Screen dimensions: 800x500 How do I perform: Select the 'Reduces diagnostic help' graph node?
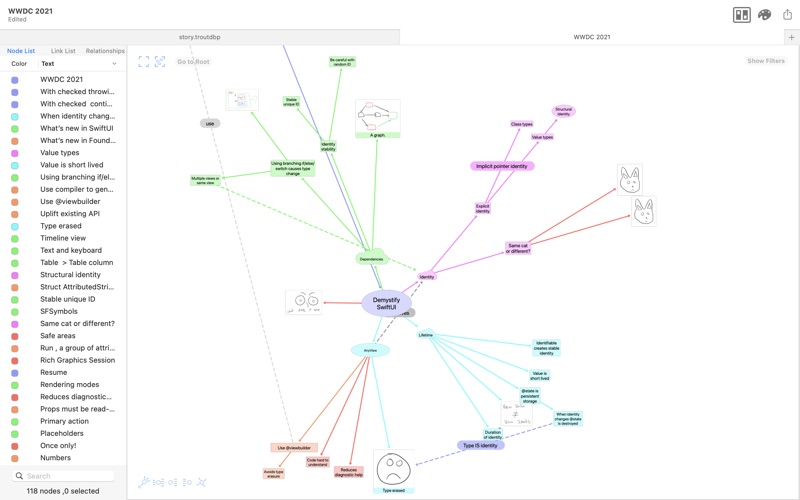click(x=349, y=472)
